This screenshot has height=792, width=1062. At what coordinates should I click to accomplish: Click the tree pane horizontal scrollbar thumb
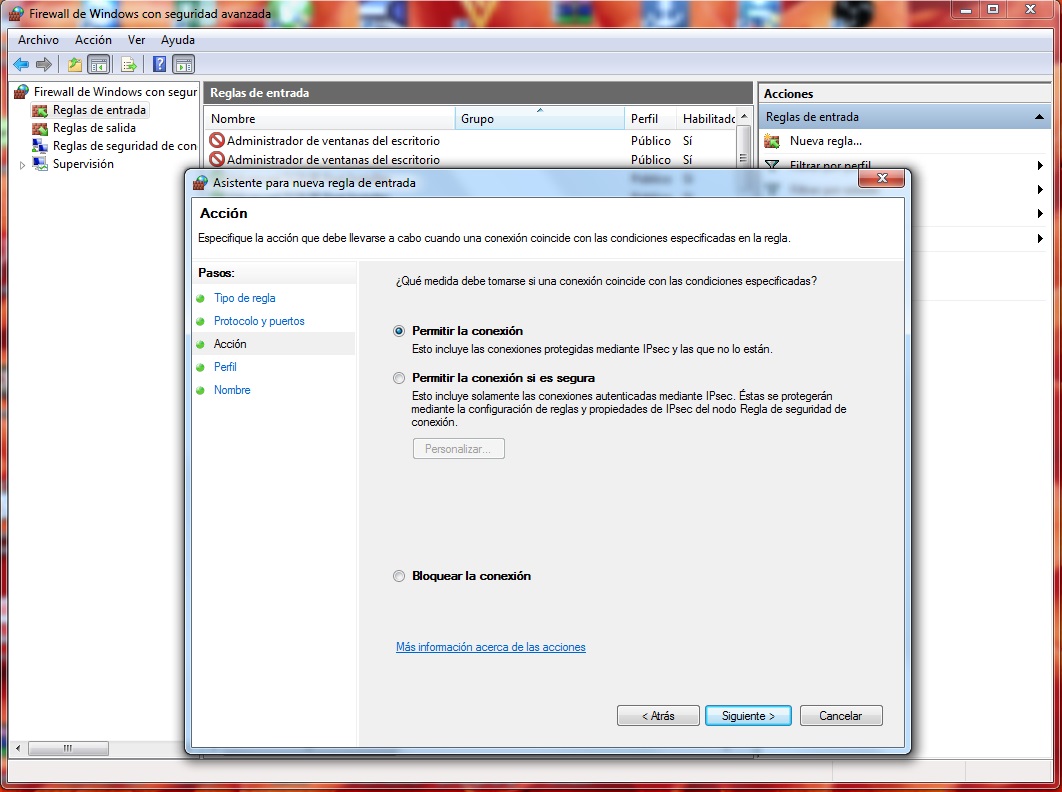68,749
